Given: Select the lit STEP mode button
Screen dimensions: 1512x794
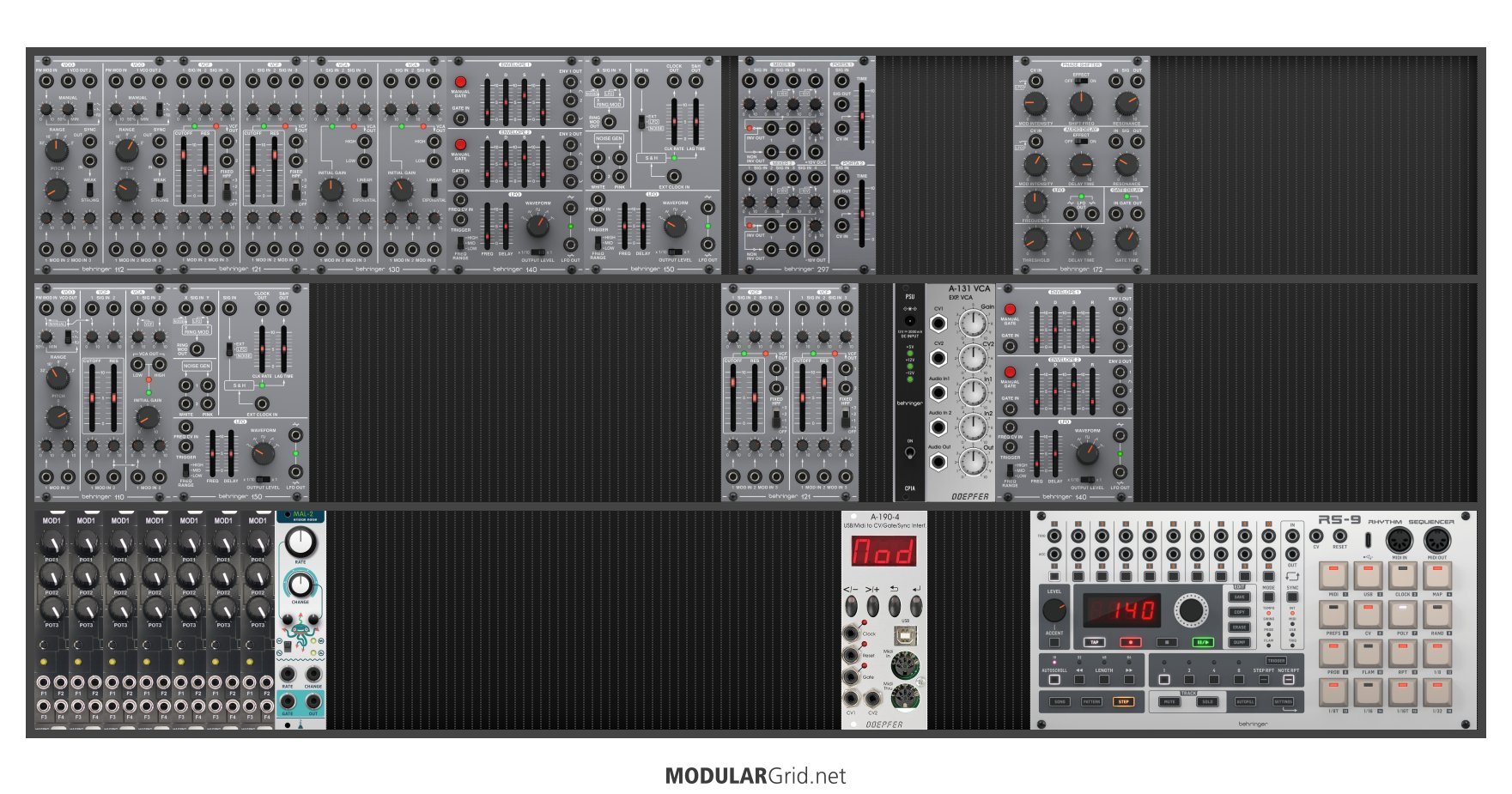Looking at the screenshot, I should 1124,701.
